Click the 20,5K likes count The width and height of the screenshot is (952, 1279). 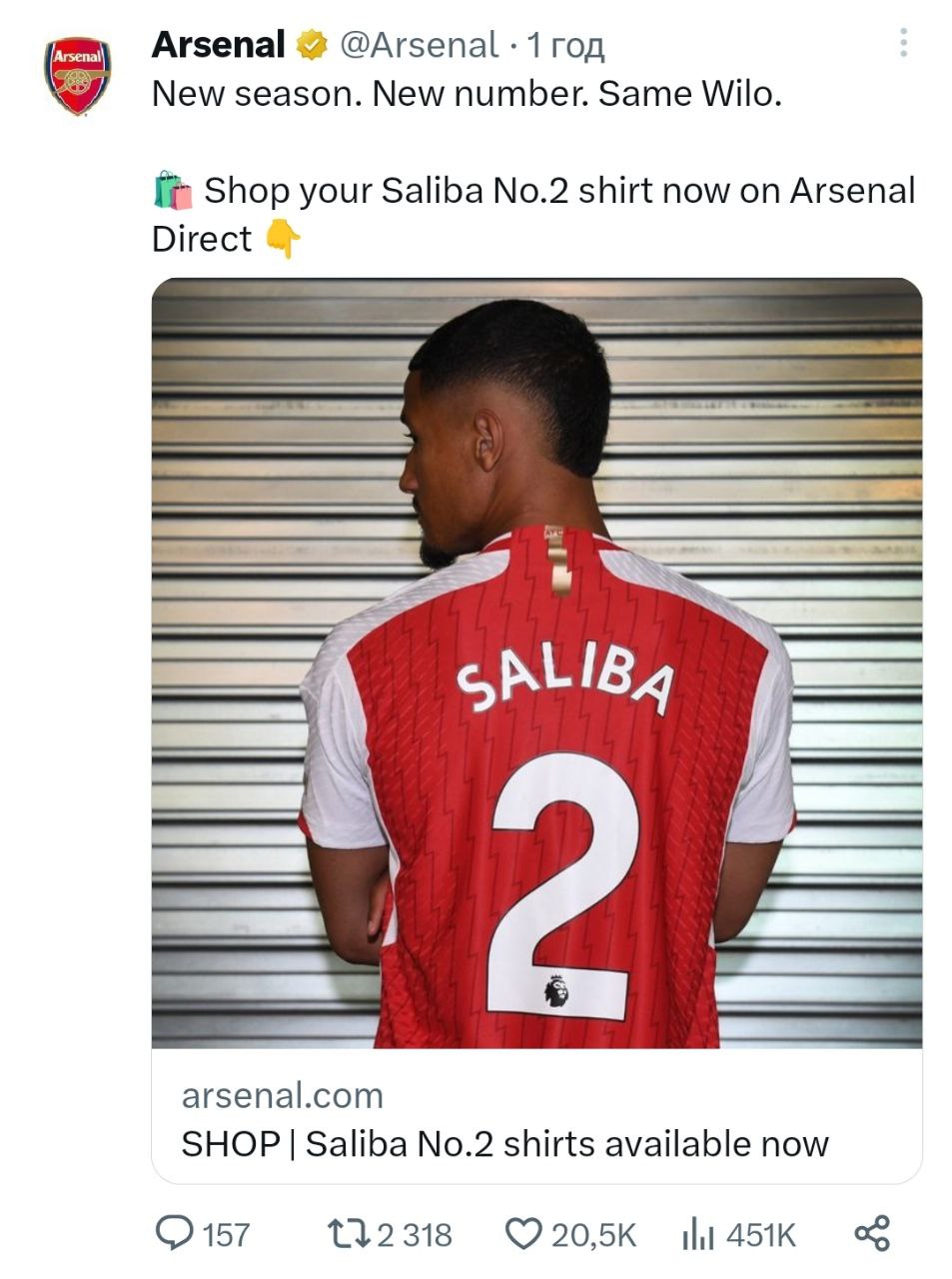point(593,1235)
